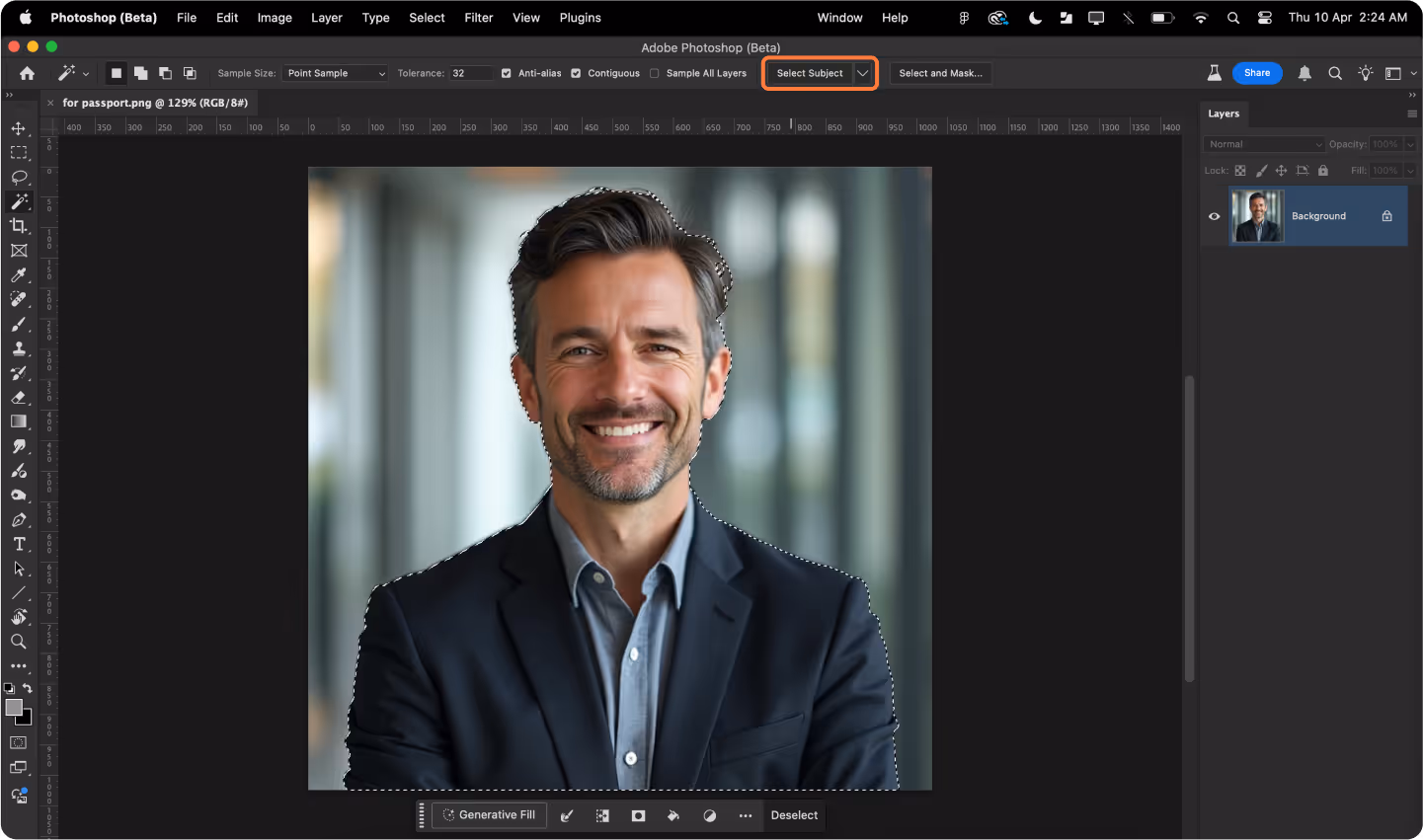Toggle Lock image pixels brush icon

click(1261, 171)
